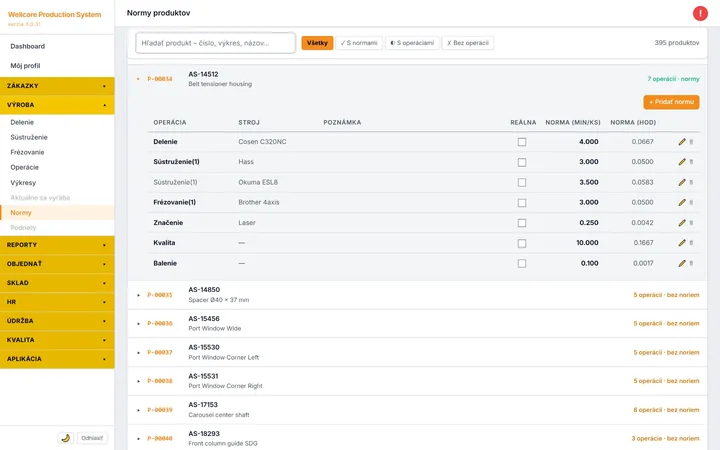Click the Pridať normu button
The width and height of the screenshot is (720, 450).
tap(671, 102)
